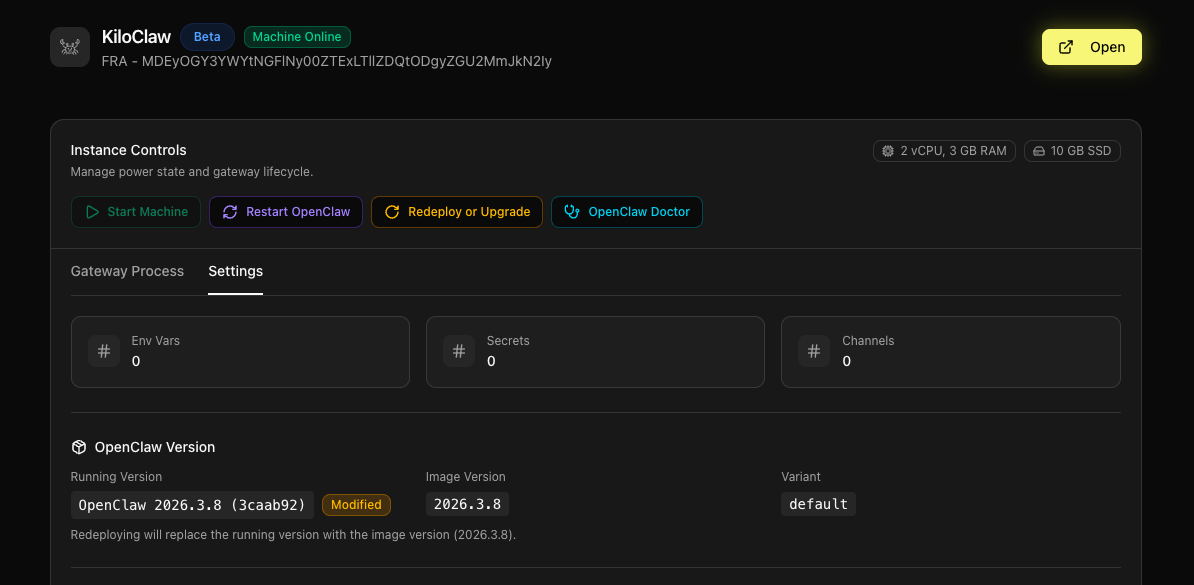Click the cube icon next to OpenClaw Version
This screenshot has width=1194, height=585.
[x=79, y=447]
